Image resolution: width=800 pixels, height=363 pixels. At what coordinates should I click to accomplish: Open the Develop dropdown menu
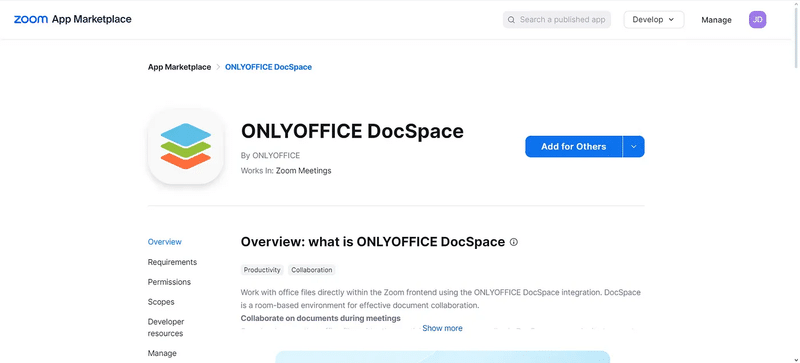[654, 19]
